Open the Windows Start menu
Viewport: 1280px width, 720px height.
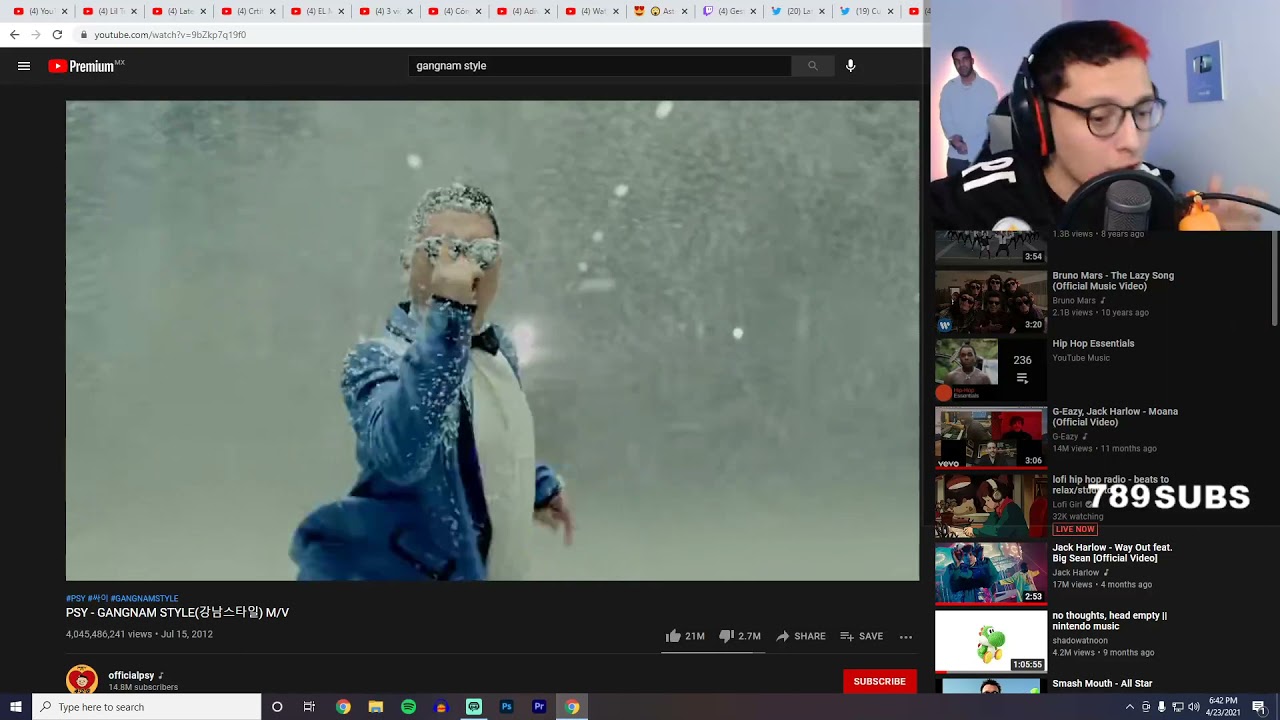(15, 707)
